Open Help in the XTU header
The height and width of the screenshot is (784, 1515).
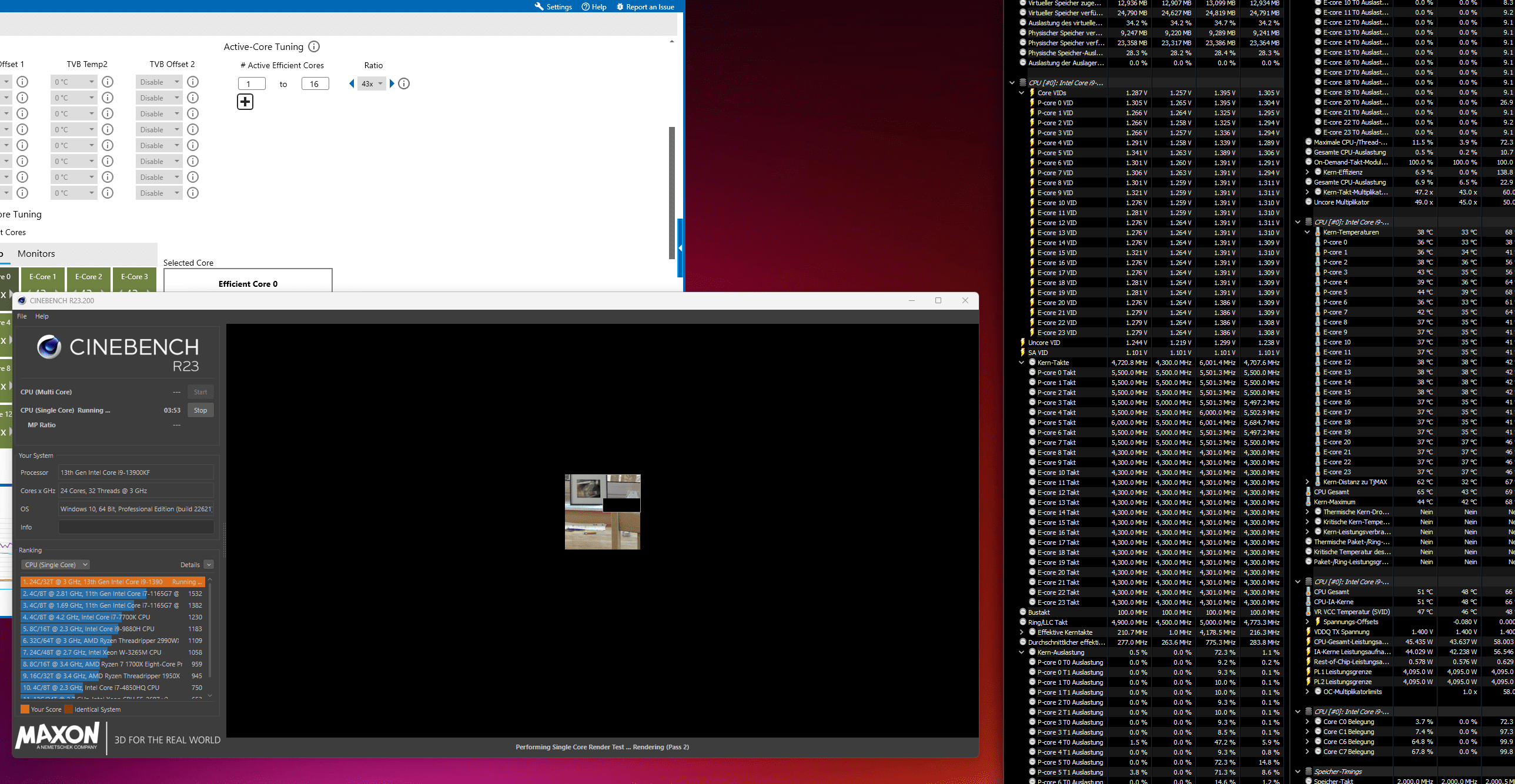[x=593, y=6]
